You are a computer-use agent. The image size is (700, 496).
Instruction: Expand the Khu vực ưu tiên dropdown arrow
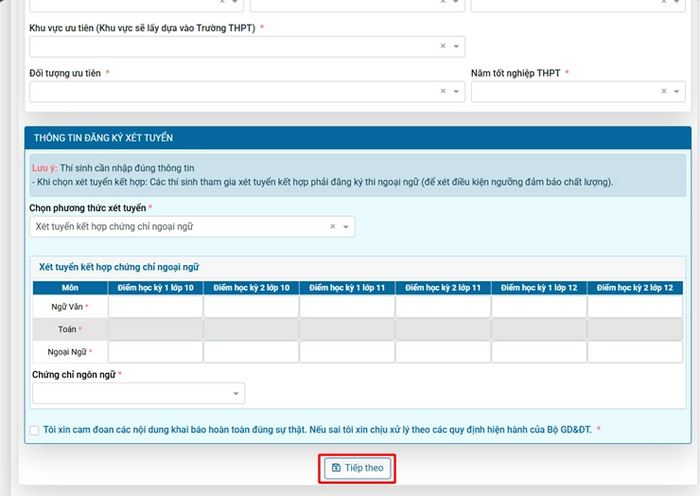(456, 46)
